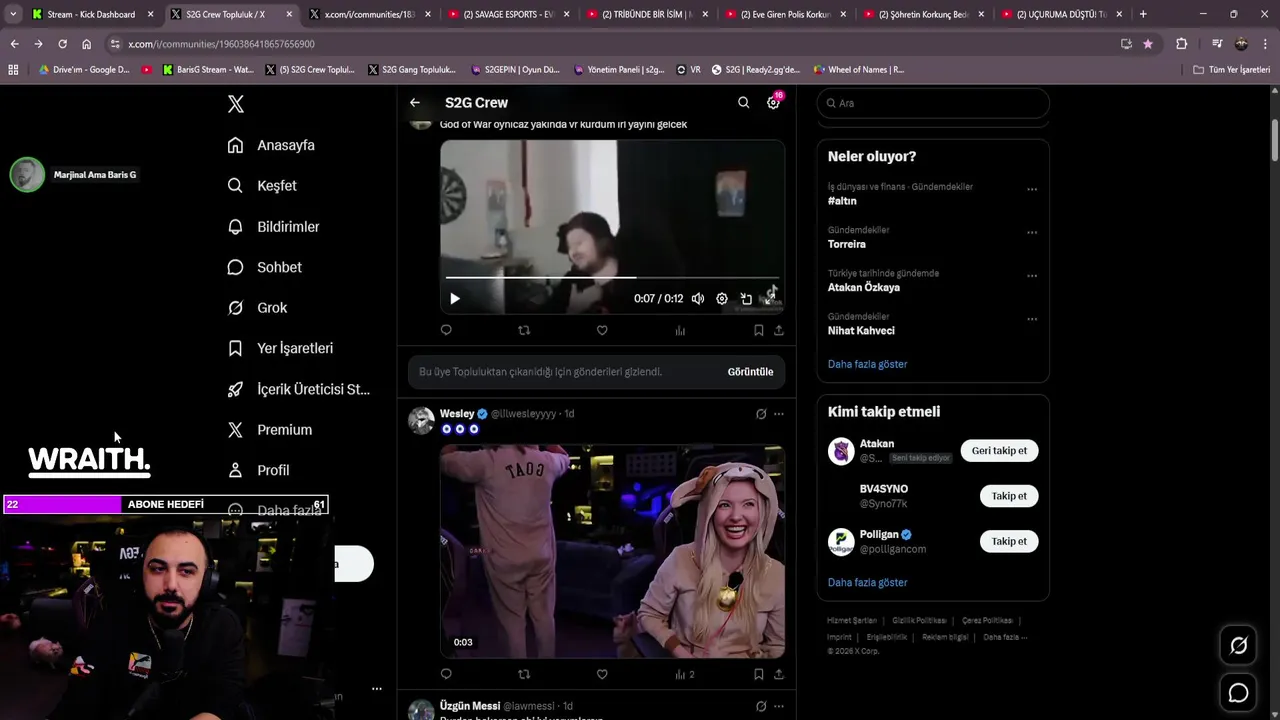Enter fullscreen on first video
The height and width of the screenshot is (720, 1280).
coord(771,299)
